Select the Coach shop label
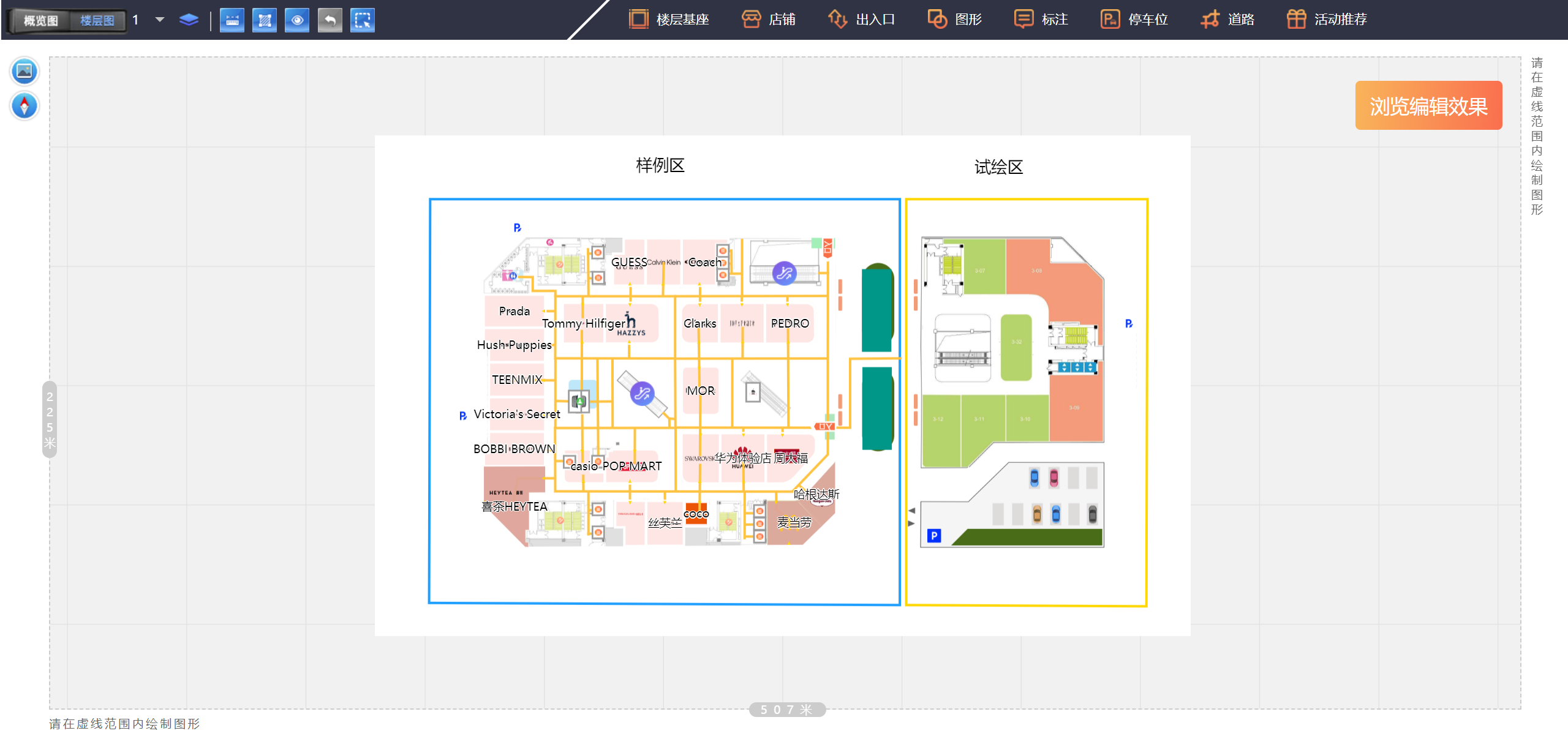The height and width of the screenshot is (747, 1568). click(704, 262)
